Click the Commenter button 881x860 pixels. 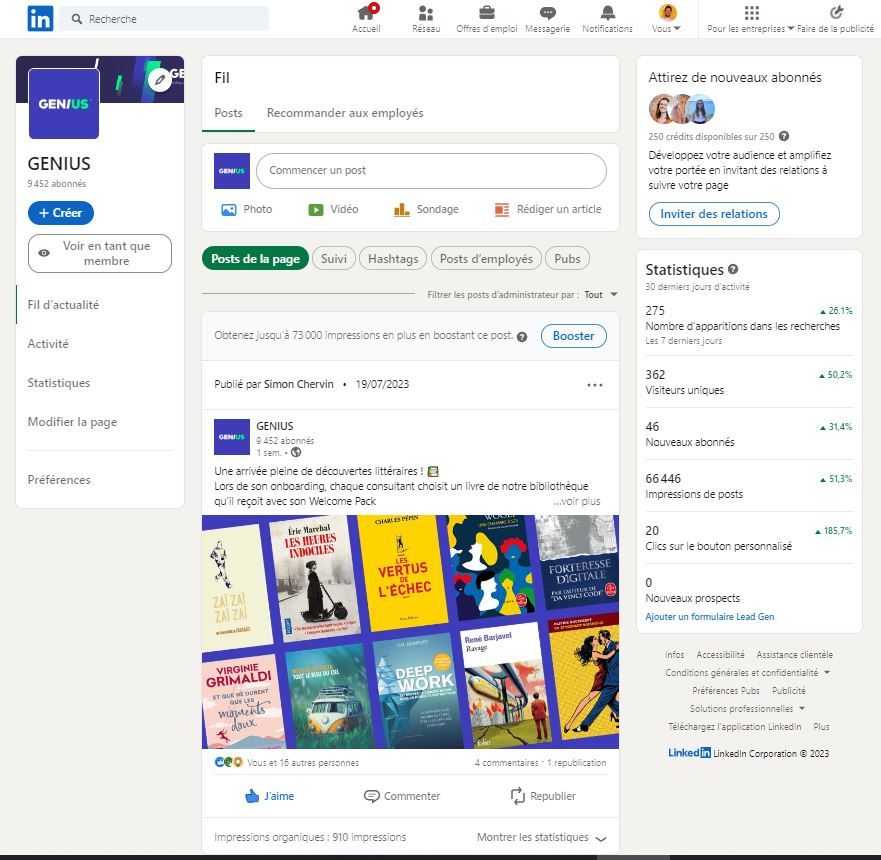point(402,796)
